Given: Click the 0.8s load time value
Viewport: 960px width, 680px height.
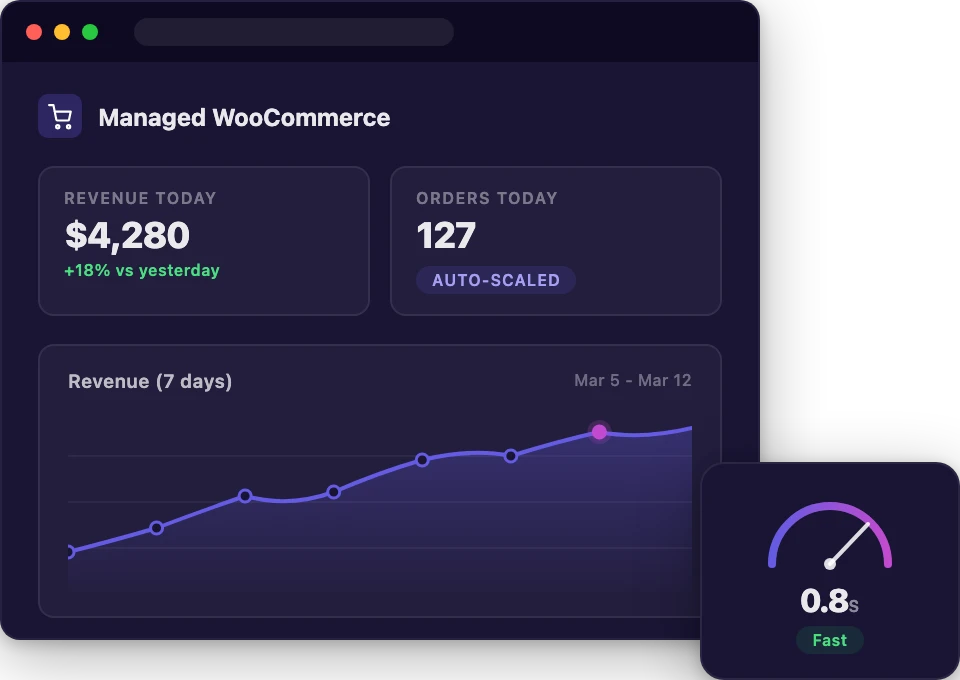Looking at the screenshot, I should (830, 601).
